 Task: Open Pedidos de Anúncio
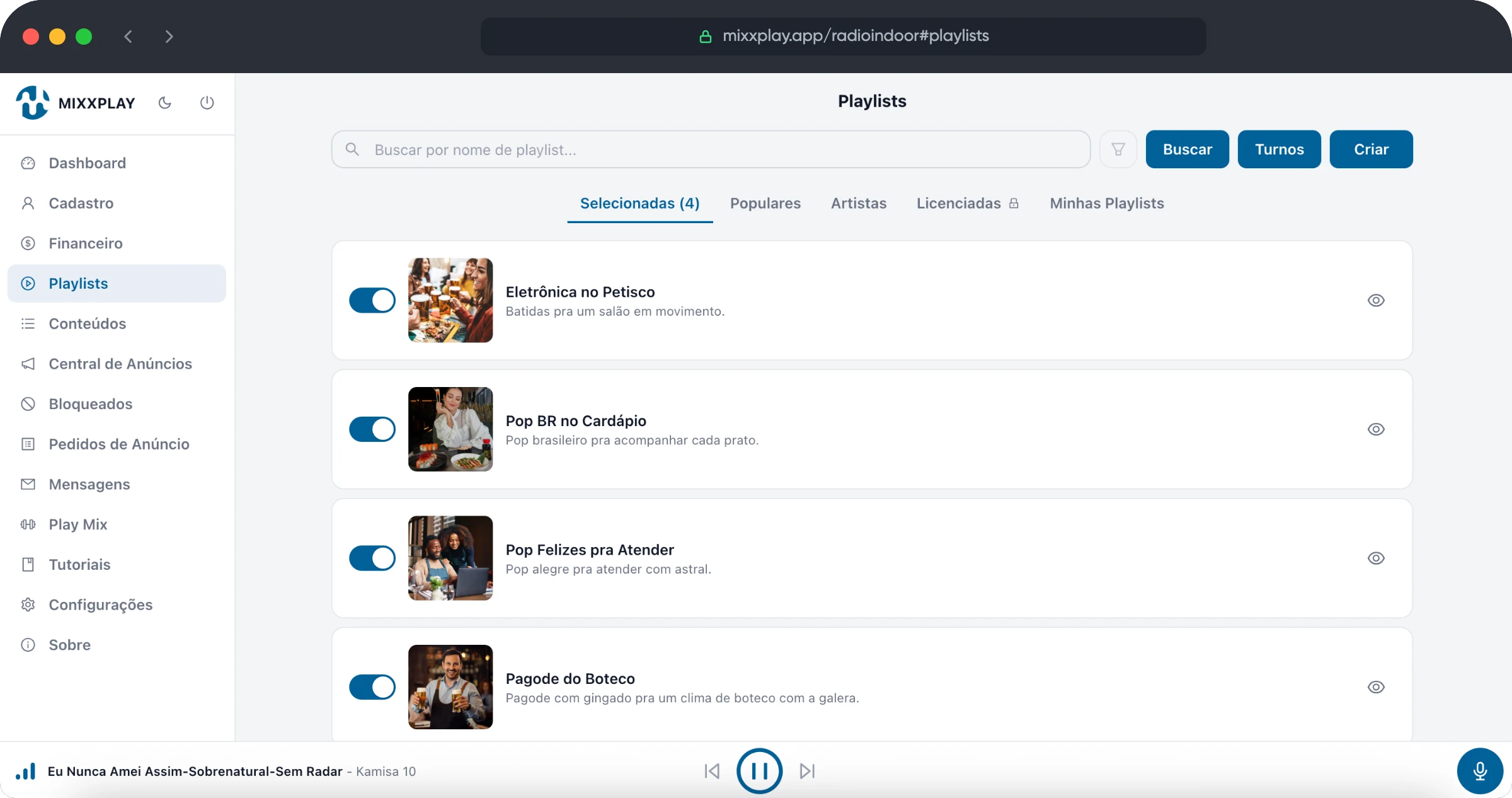coord(117,444)
